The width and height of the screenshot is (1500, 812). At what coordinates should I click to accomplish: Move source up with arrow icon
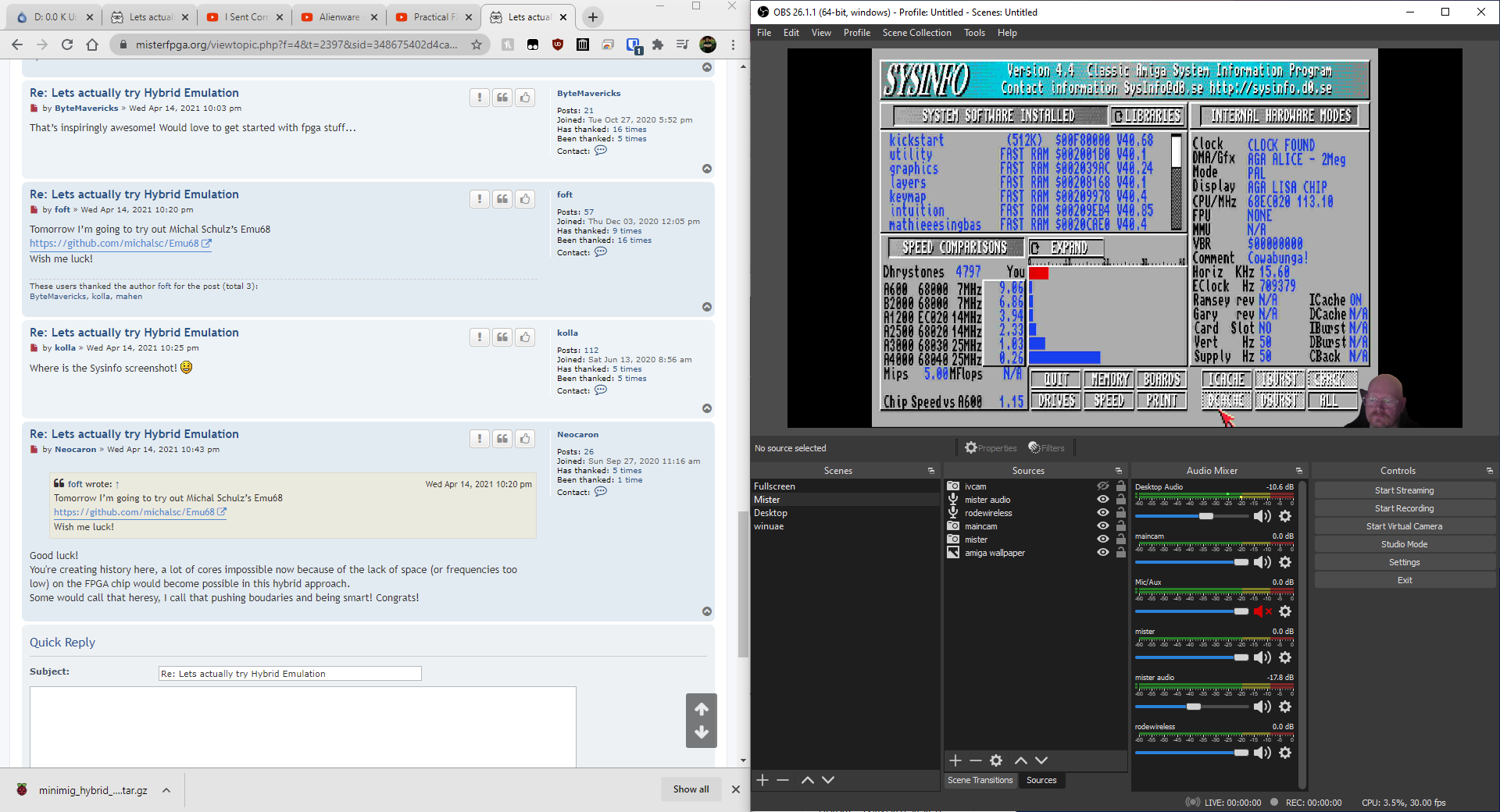point(1020,760)
